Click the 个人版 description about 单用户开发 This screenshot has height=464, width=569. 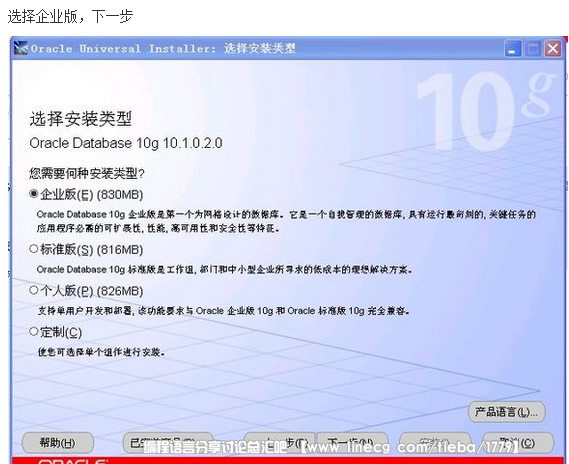coord(224,311)
